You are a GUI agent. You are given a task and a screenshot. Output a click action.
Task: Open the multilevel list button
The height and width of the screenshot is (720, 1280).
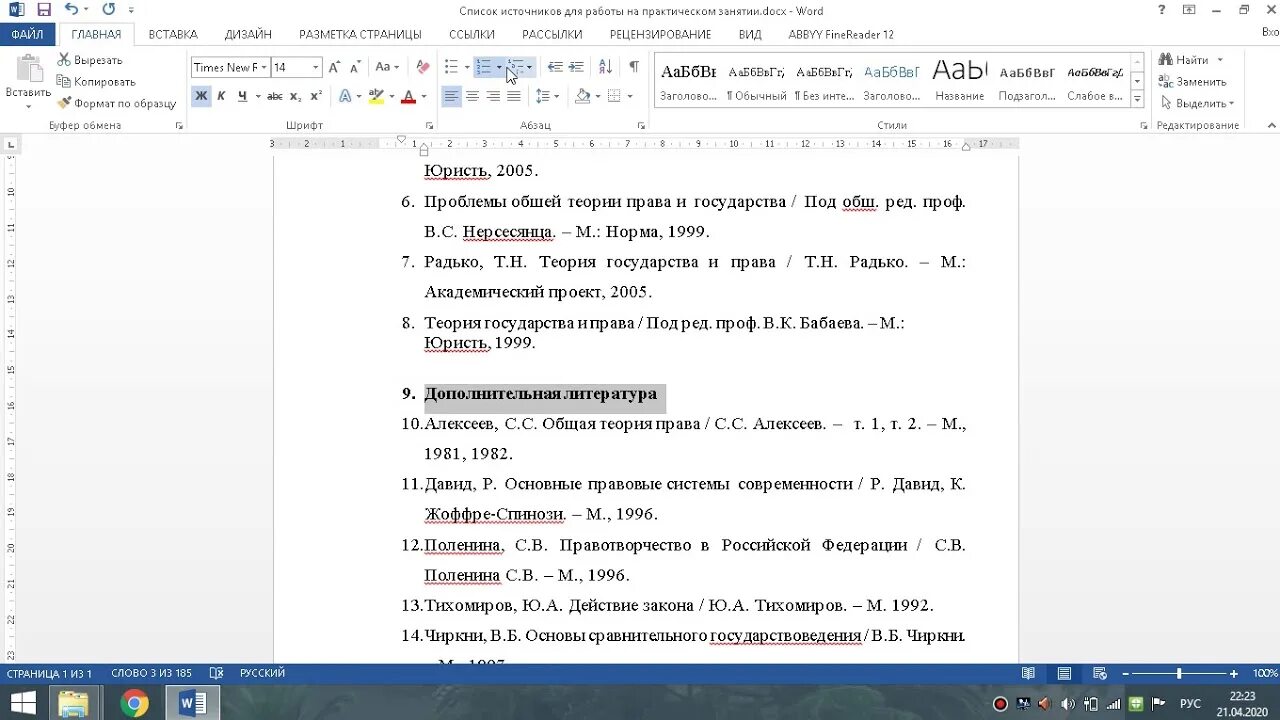[515, 67]
